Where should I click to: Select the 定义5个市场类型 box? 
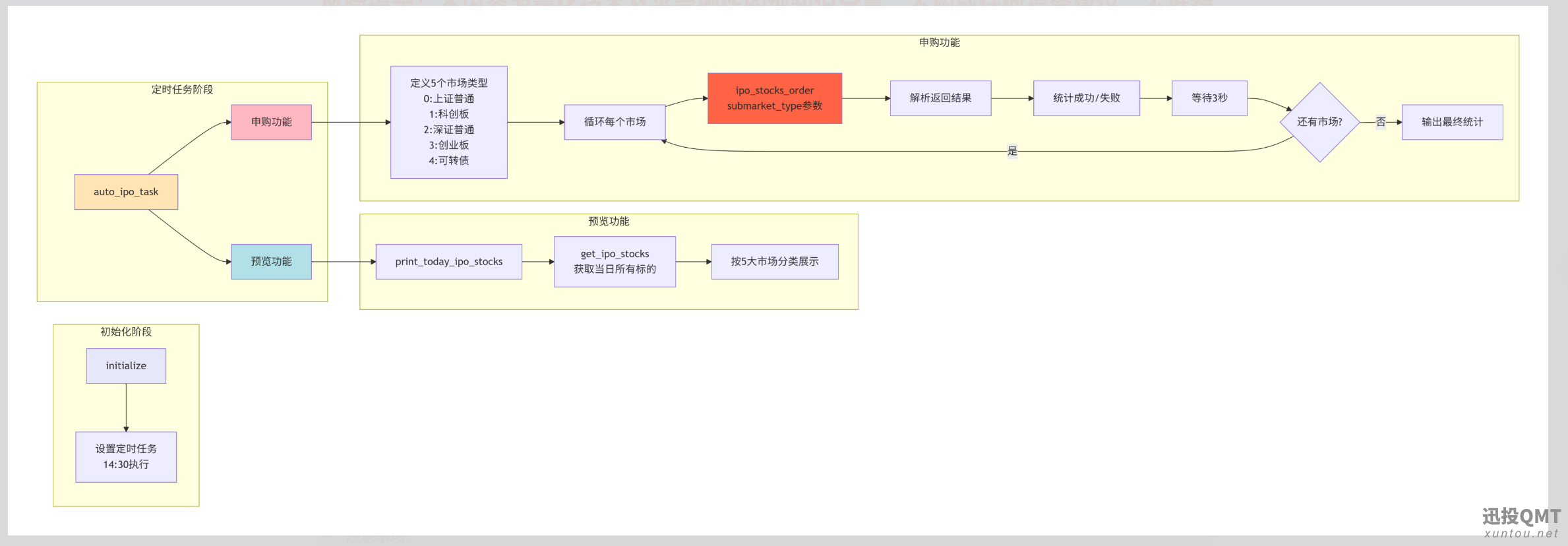449,122
